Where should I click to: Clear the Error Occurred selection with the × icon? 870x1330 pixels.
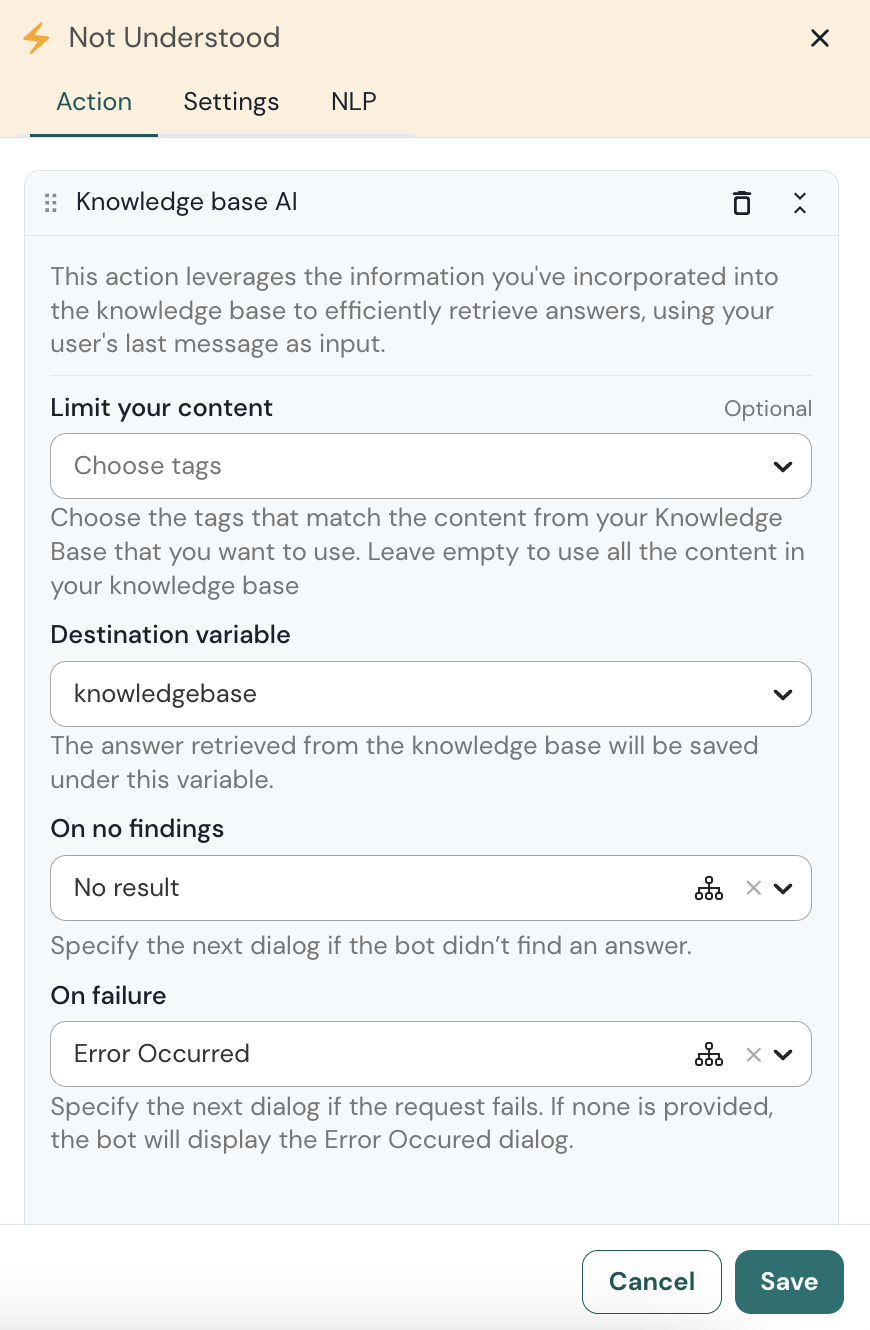tap(753, 1053)
